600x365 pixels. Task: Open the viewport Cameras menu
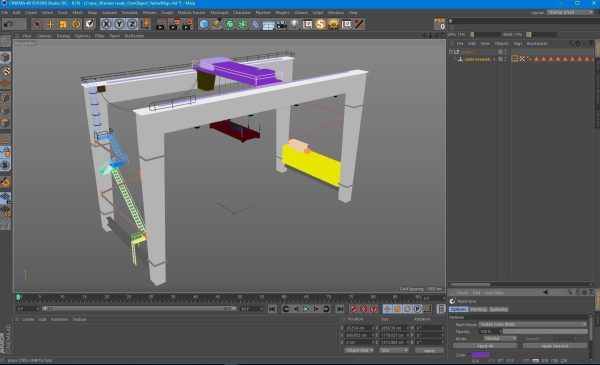coord(44,36)
